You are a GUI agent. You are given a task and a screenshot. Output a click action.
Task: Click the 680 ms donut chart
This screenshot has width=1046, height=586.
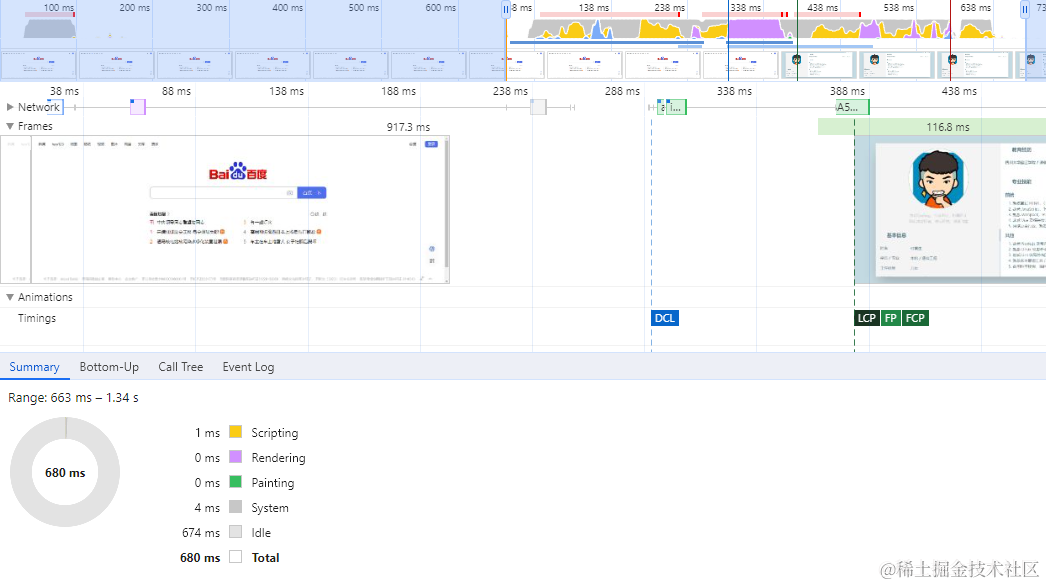65,473
